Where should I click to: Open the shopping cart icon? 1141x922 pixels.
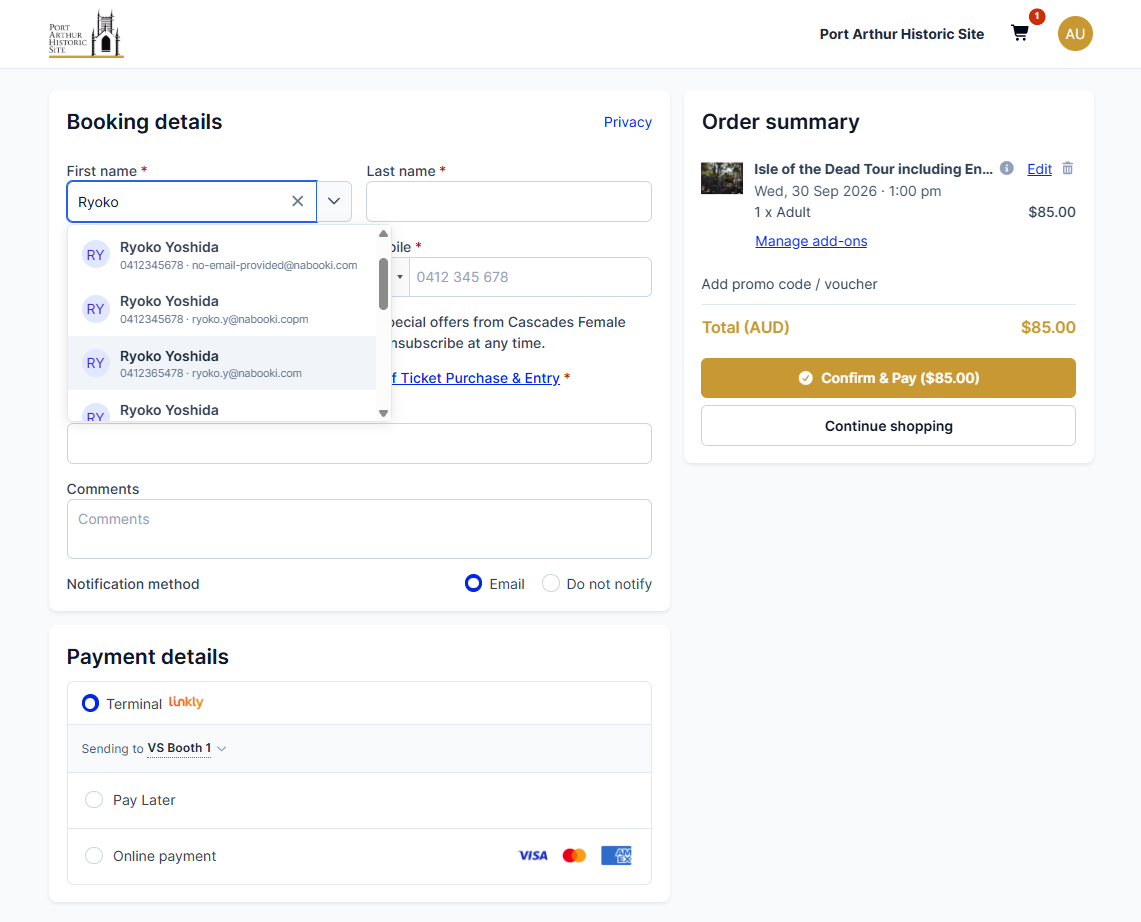coord(1019,33)
